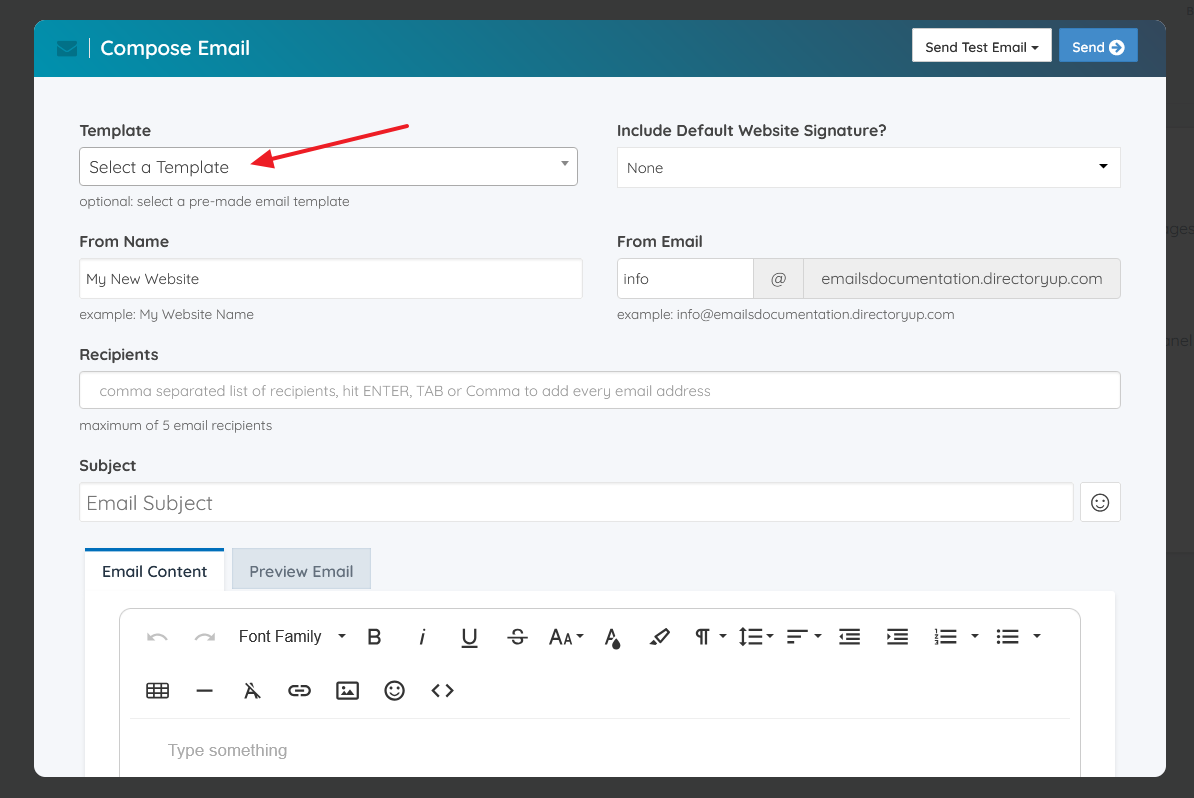The width and height of the screenshot is (1194, 798).
Task: Insert a link using chain icon
Action: [x=299, y=691]
